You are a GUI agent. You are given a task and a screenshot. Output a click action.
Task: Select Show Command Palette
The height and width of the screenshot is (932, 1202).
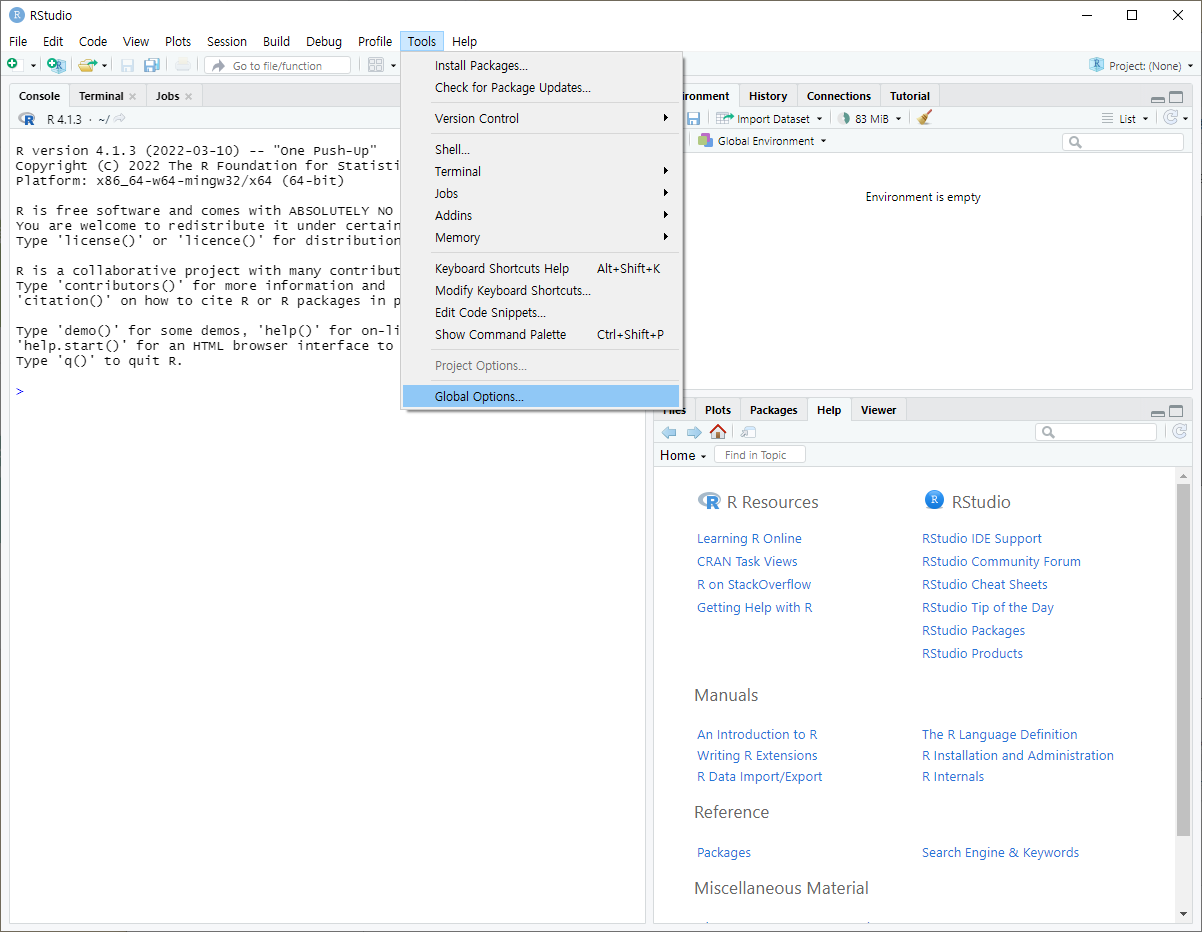point(541,334)
